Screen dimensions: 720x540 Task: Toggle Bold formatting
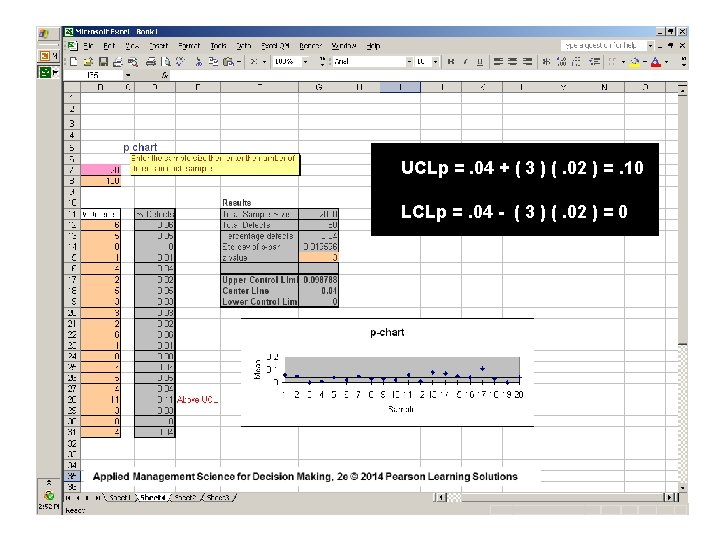tap(450, 62)
